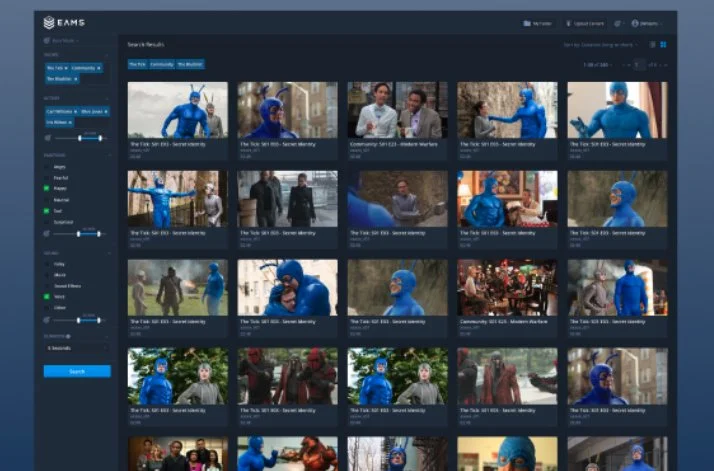This screenshot has height=471, width=714.
Task: Check the Fearful emotion checkbox
Action: point(46,178)
